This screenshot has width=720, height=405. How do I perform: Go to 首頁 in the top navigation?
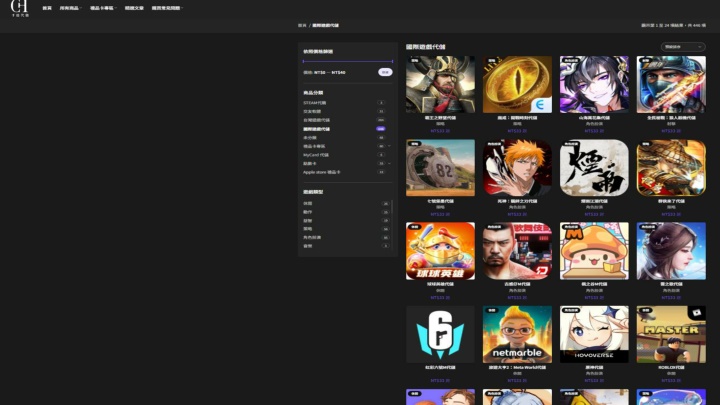coord(47,8)
